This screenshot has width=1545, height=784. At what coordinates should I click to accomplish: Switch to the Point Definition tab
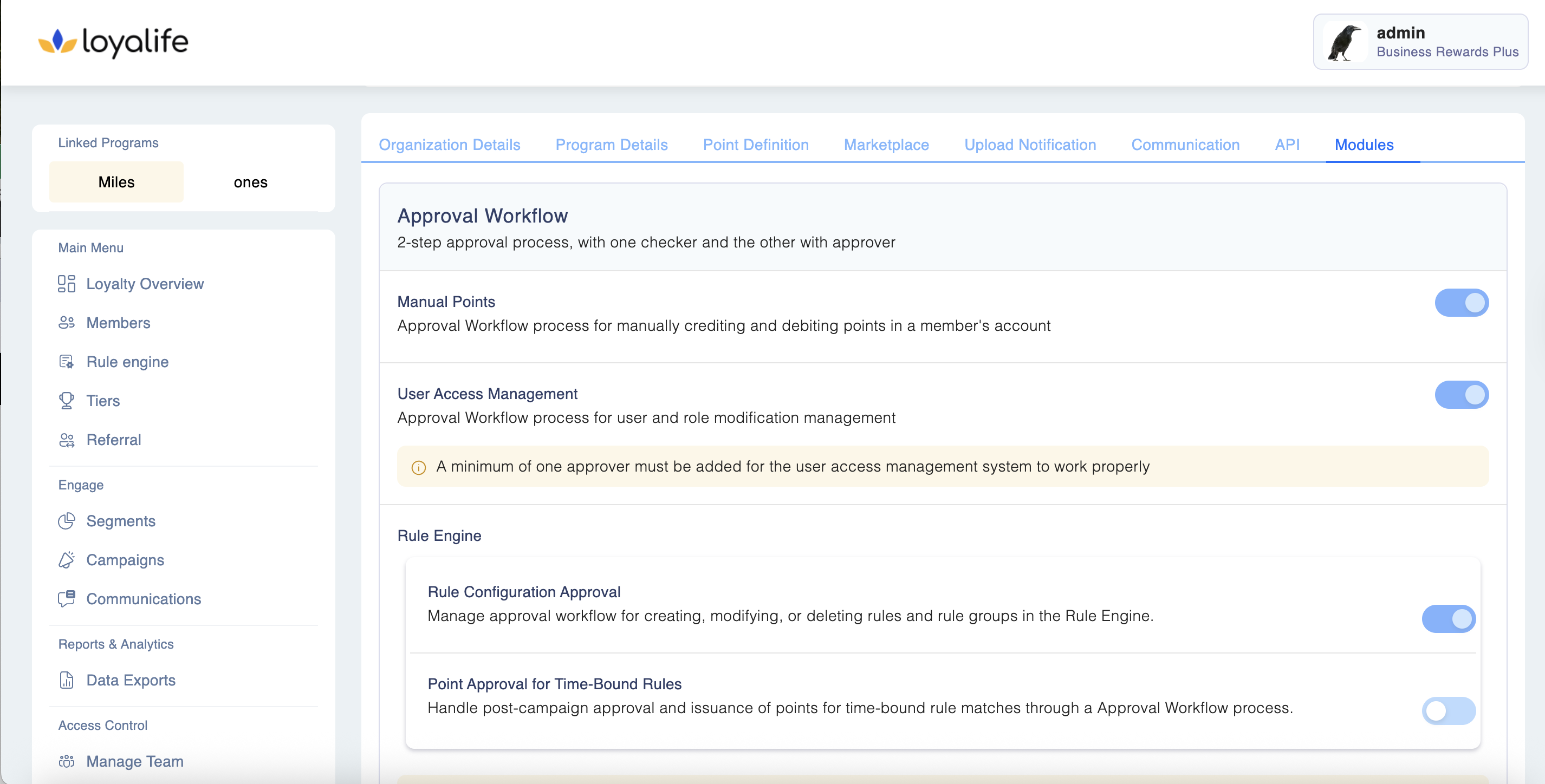tap(755, 145)
